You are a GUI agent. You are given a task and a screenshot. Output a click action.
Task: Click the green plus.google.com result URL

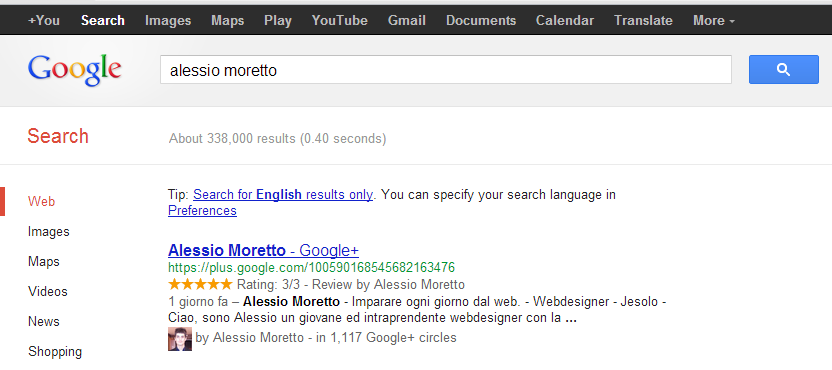coord(311,267)
